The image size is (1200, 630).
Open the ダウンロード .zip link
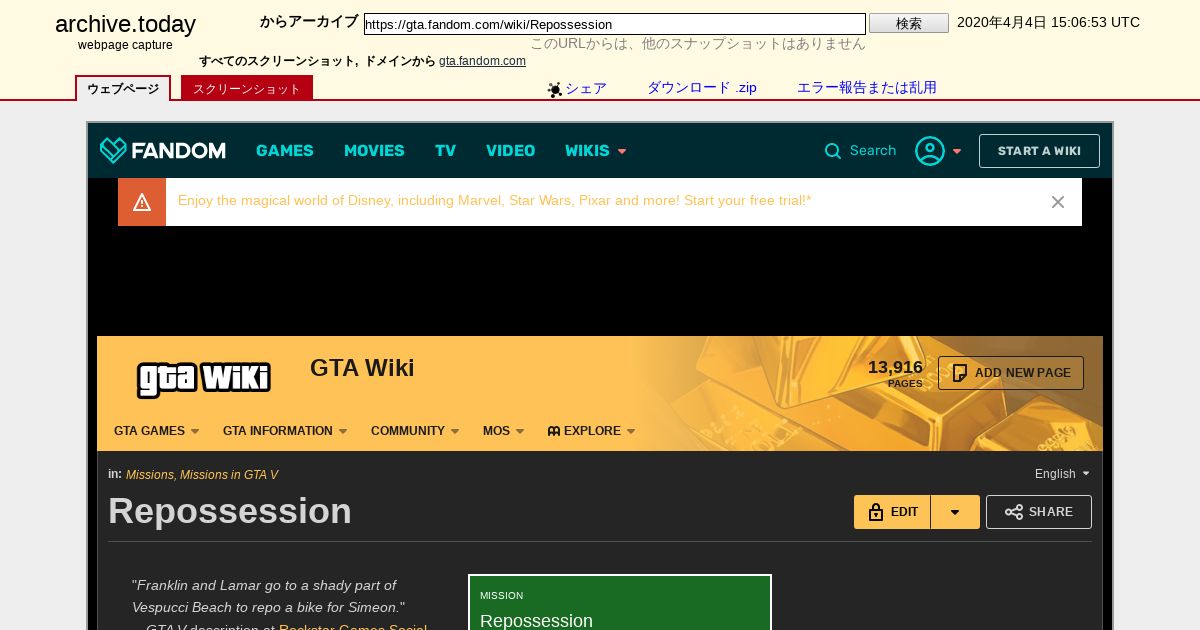[x=702, y=88]
